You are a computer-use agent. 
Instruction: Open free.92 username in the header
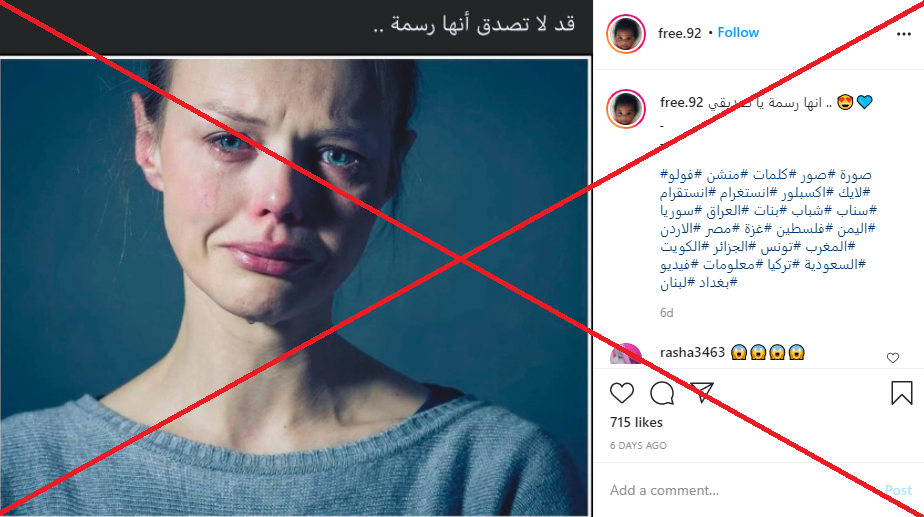tap(679, 34)
